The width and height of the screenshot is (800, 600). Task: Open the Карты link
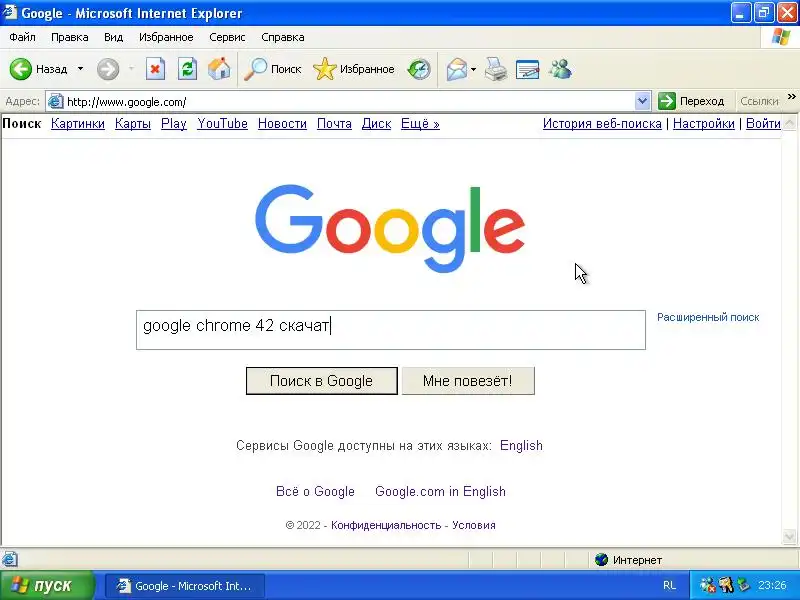point(133,123)
